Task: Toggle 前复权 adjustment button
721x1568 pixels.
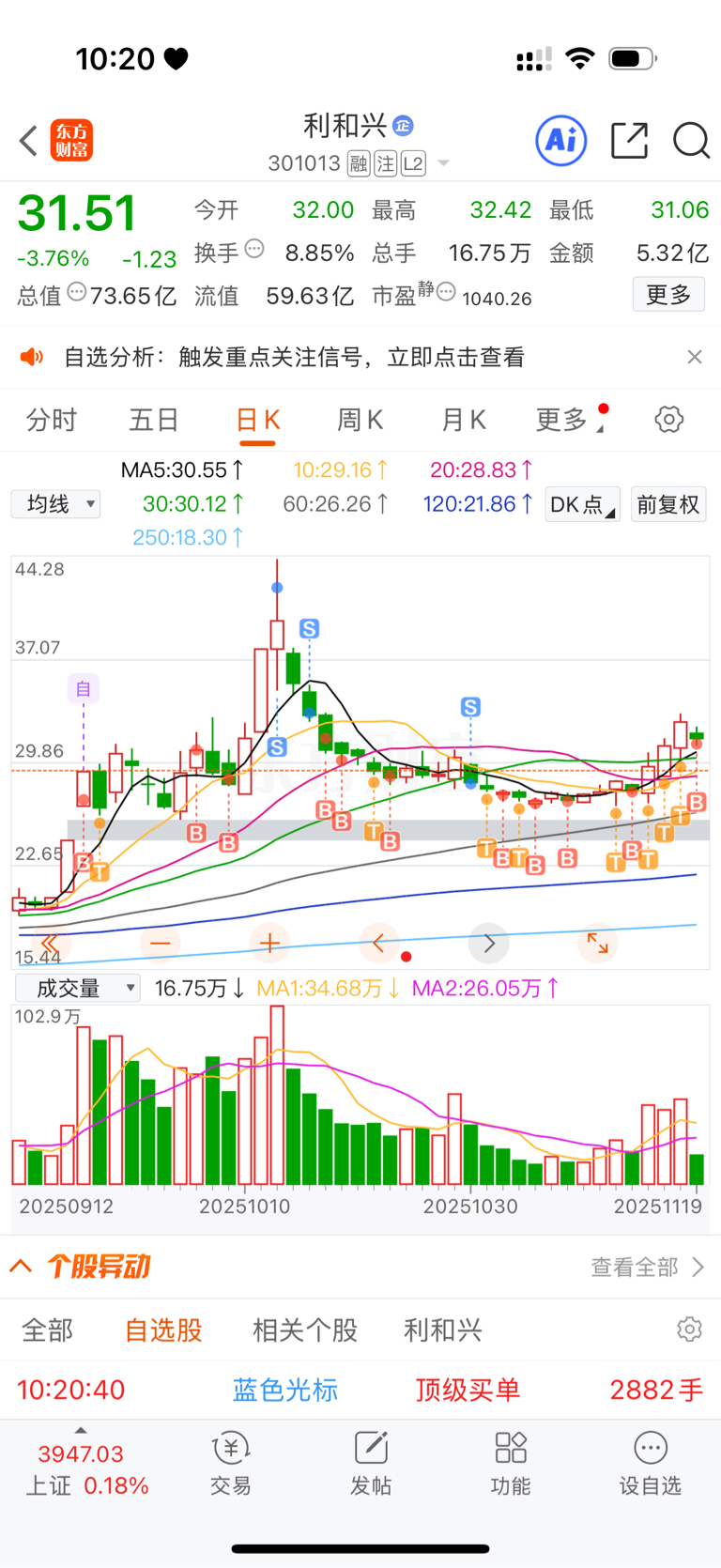Action: click(x=668, y=504)
